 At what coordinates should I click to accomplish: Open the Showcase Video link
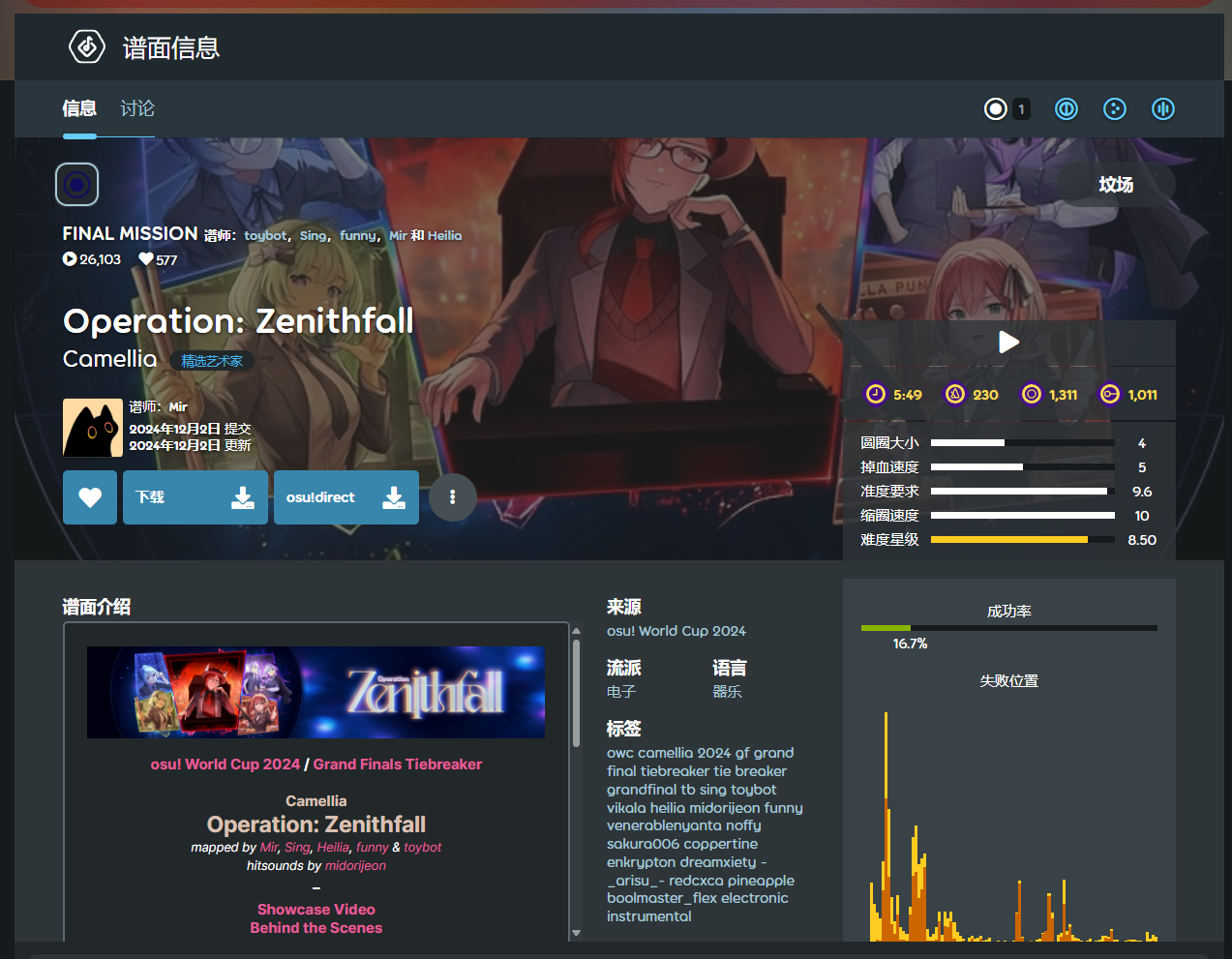tap(316, 910)
